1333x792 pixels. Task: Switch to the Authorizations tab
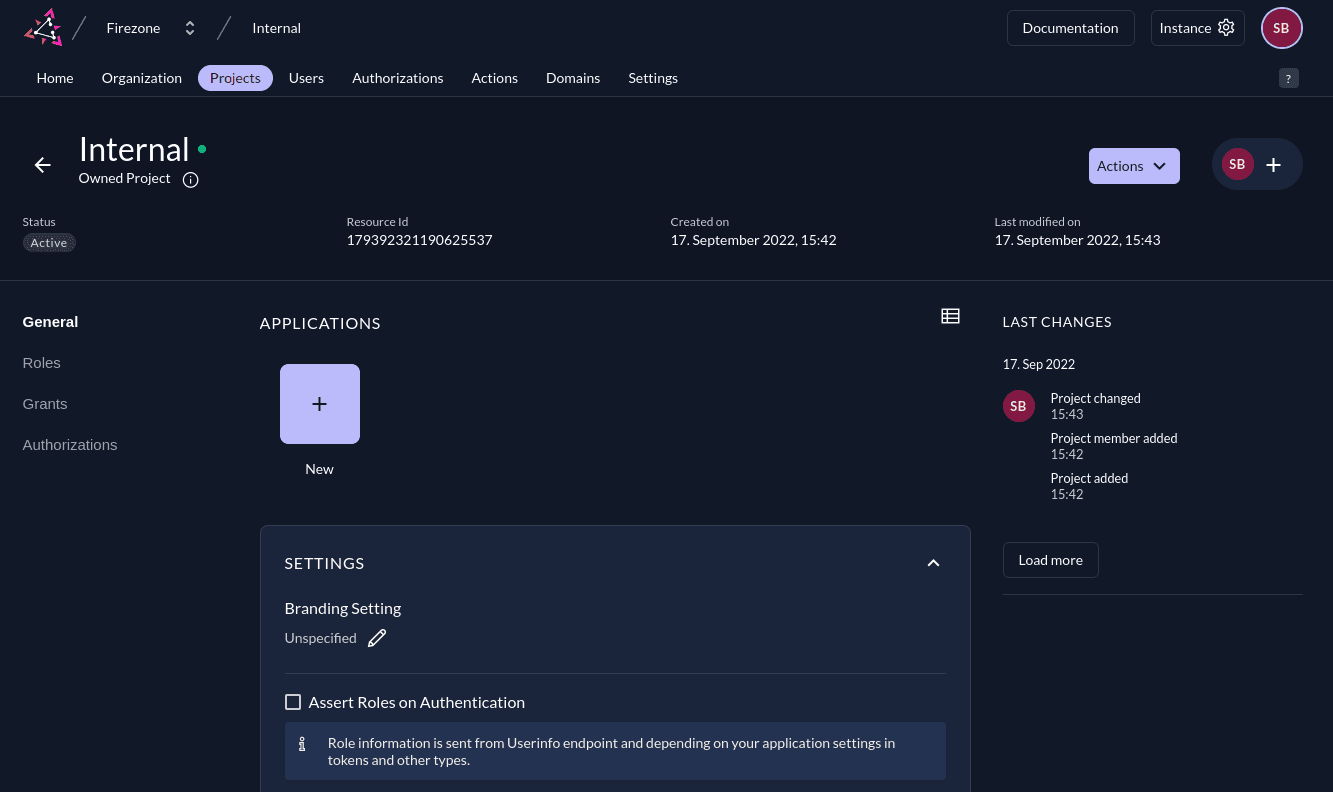click(x=397, y=77)
